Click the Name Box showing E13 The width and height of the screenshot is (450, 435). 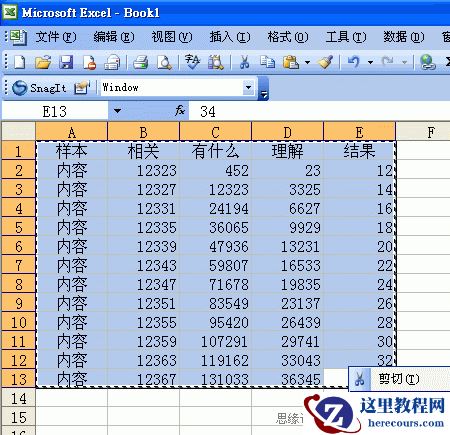pyautogui.click(x=55, y=111)
